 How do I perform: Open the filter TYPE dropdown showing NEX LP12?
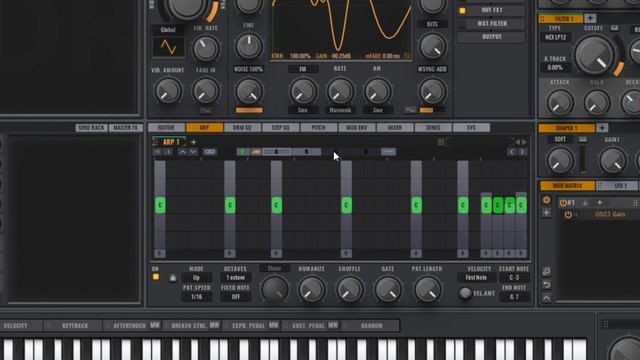(556, 37)
